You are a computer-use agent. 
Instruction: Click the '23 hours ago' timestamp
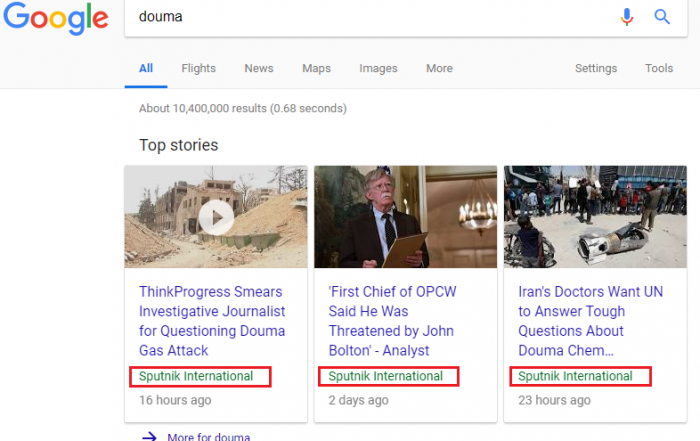[554, 400]
